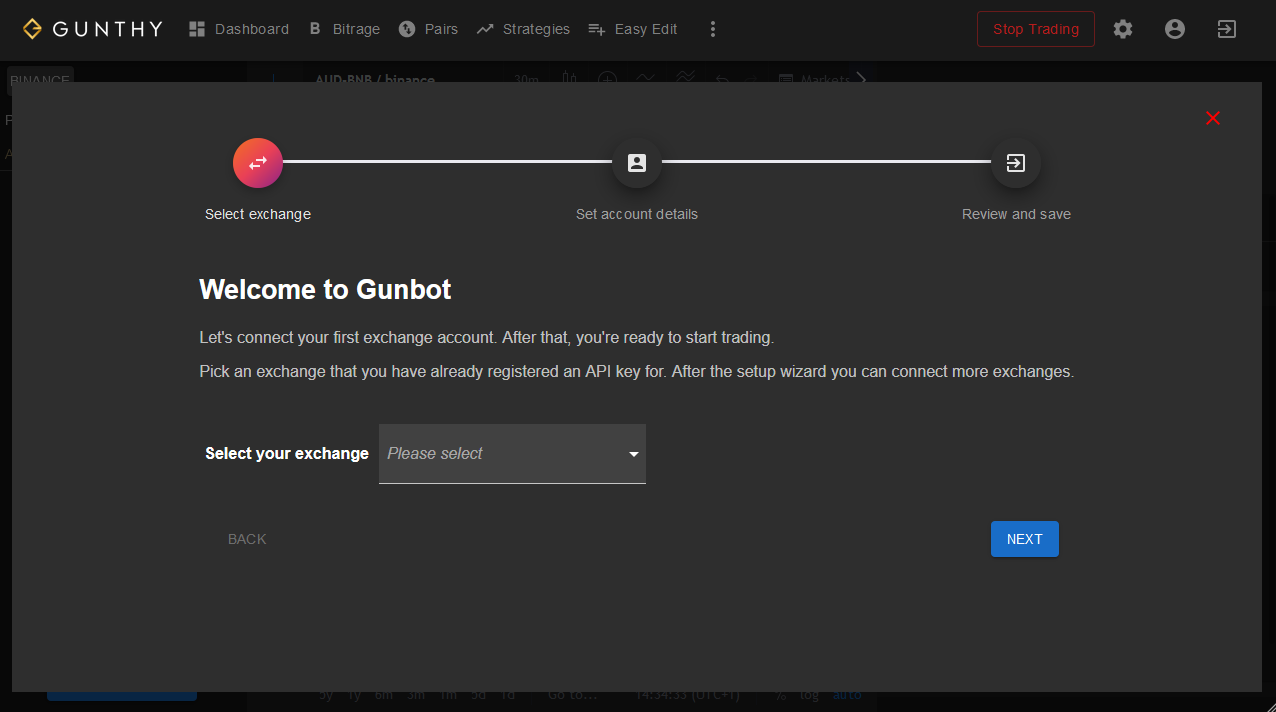1276x712 pixels.
Task: Open Easy Edit from the top bar
Action: [633, 29]
